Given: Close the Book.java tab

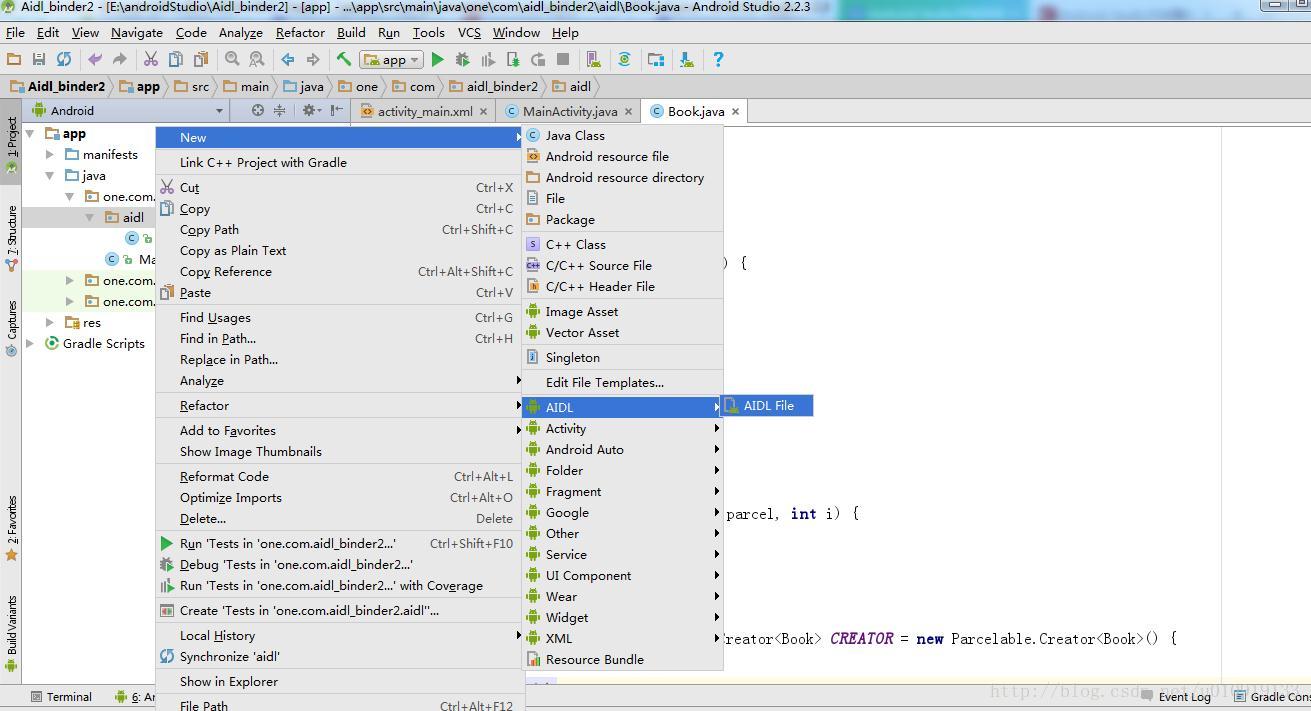Looking at the screenshot, I should [735, 111].
